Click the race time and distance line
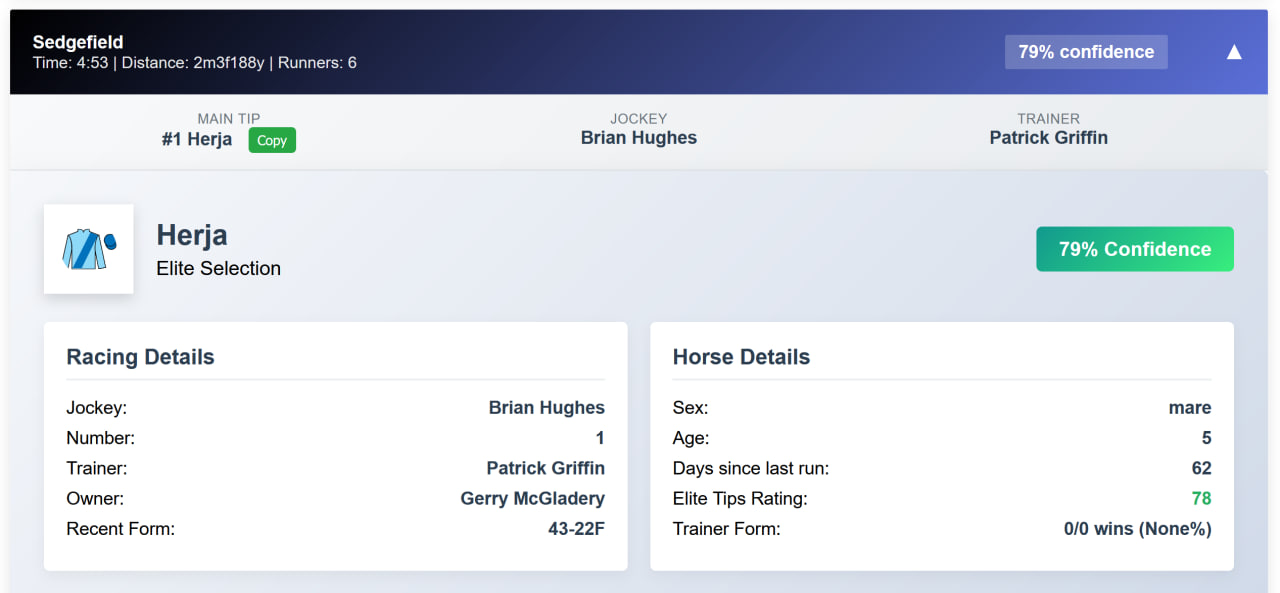Image resolution: width=1280 pixels, height=593 pixels. coord(195,63)
